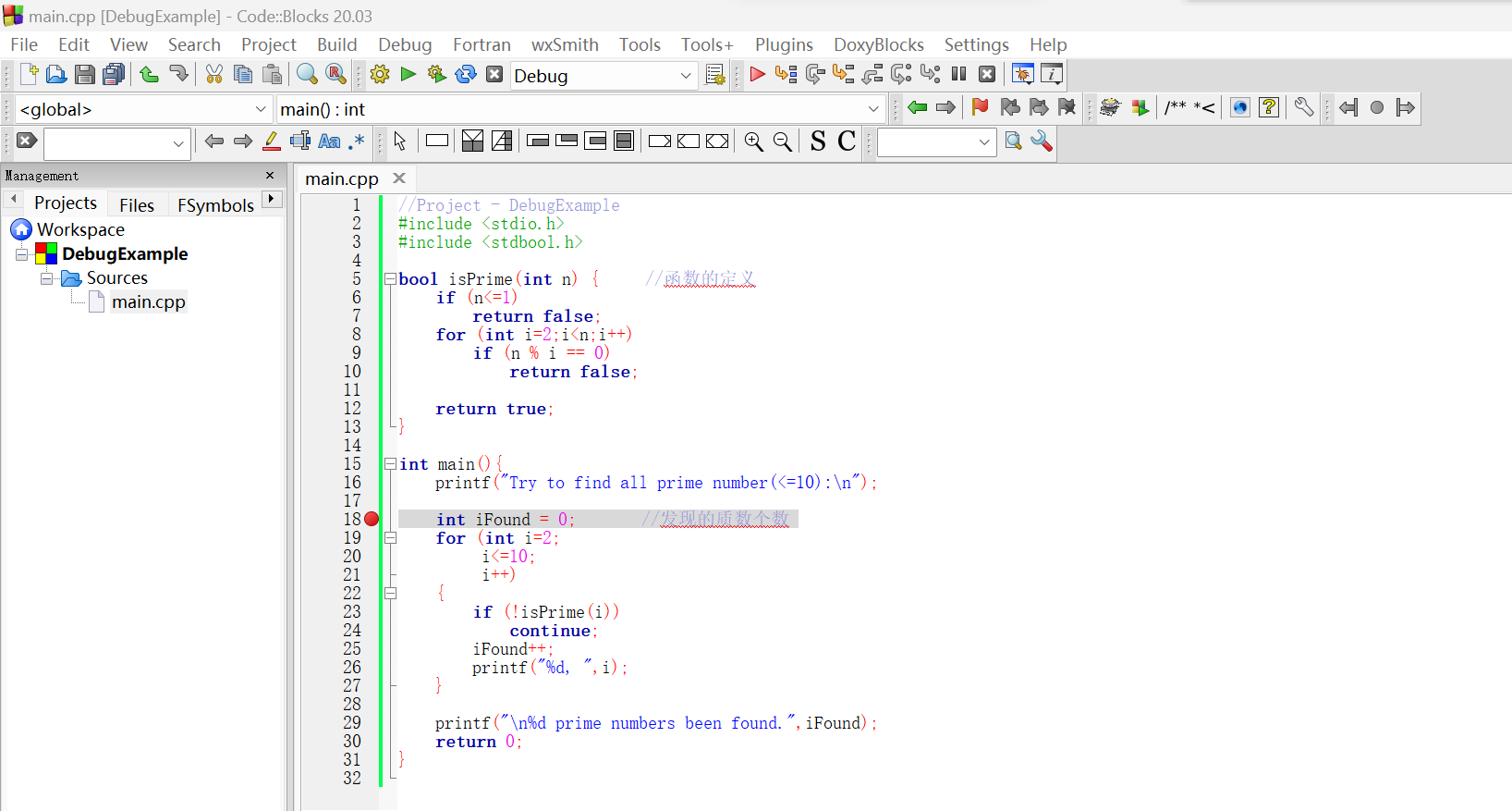
Task: Insert a DoxyBlocks block comment (/**)
Action: pyautogui.click(x=1176, y=108)
